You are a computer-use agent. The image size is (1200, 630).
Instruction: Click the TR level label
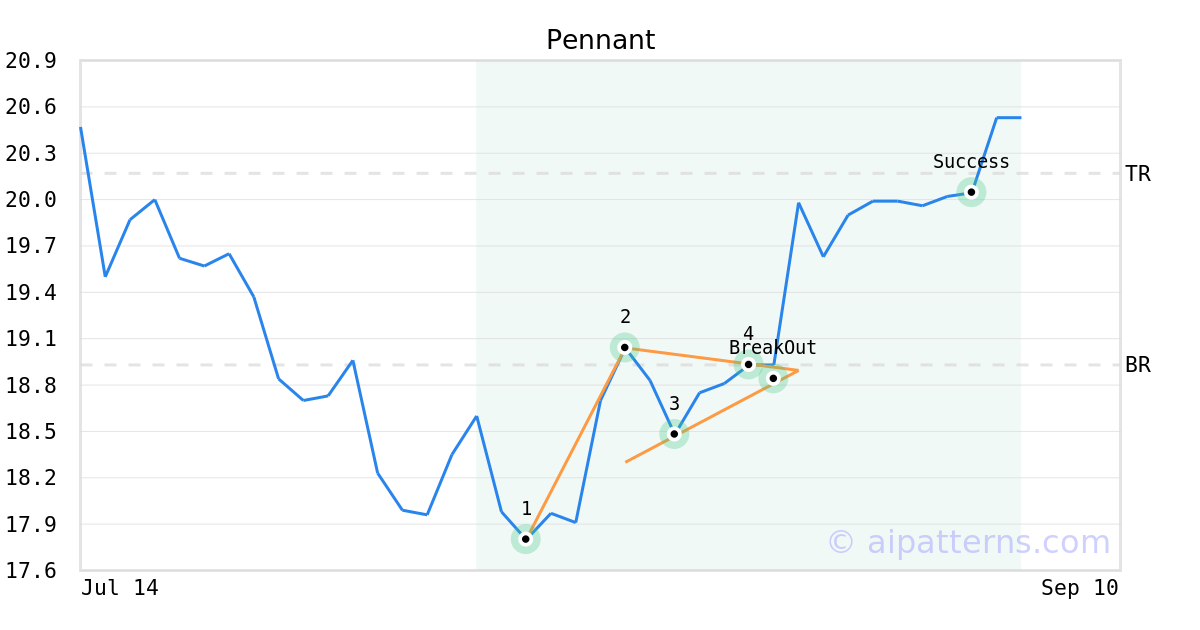[x=1138, y=174]
